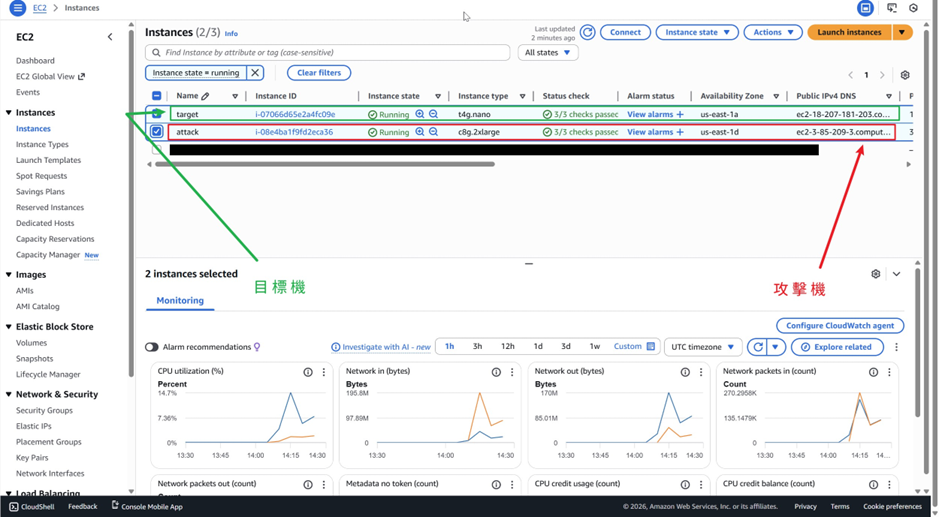The image size is (939, 517).
Task: Click monitoring panel settings gear icon
Action: [876, 274]
